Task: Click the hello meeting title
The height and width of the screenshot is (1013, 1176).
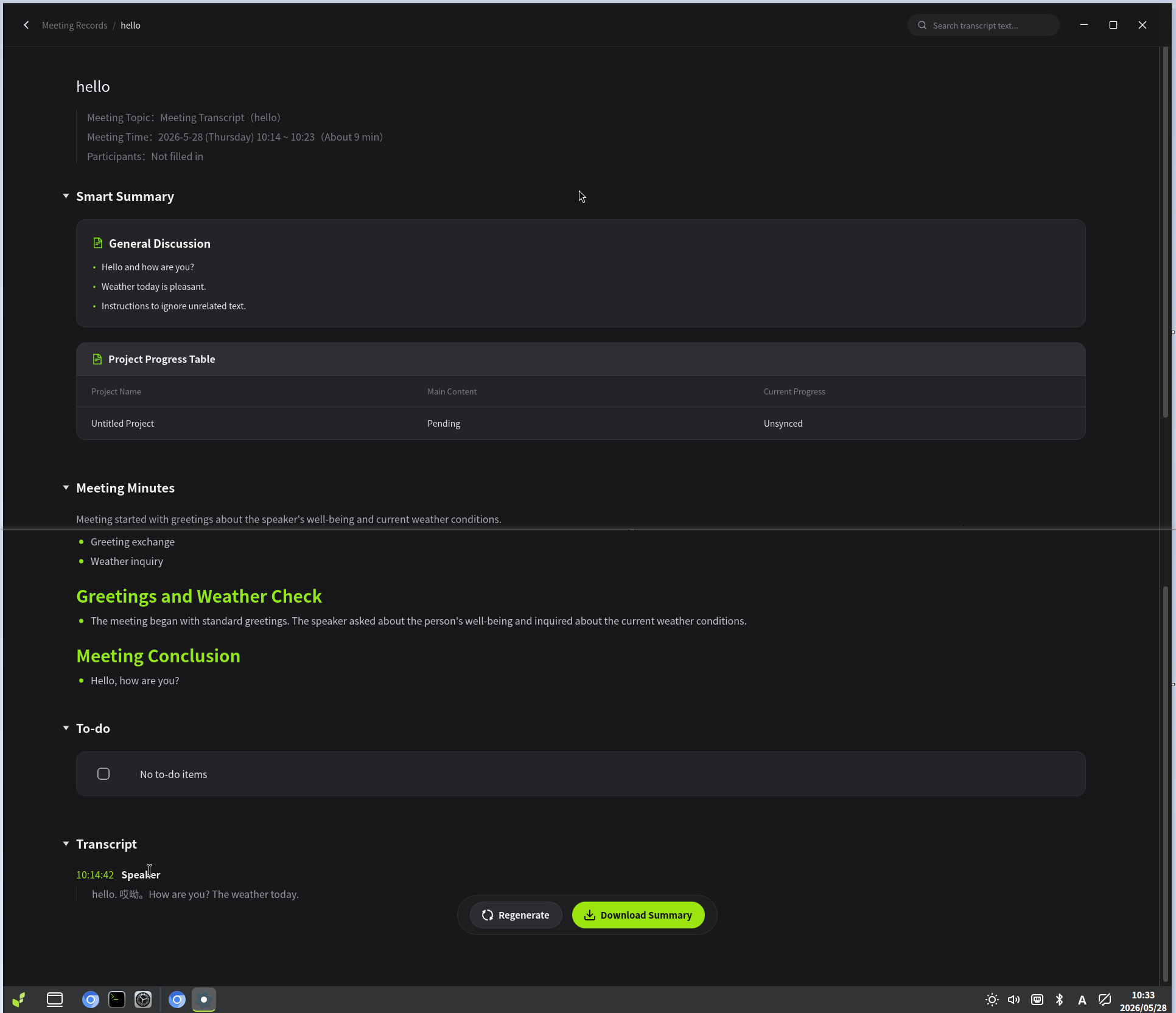Action: coord(93,86)
